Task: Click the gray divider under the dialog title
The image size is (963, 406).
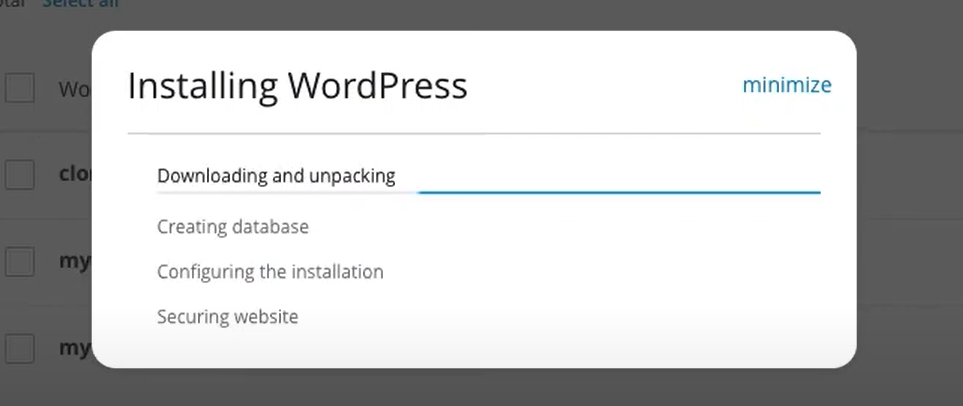Action: pyautogui.click(x=474, y=133)
